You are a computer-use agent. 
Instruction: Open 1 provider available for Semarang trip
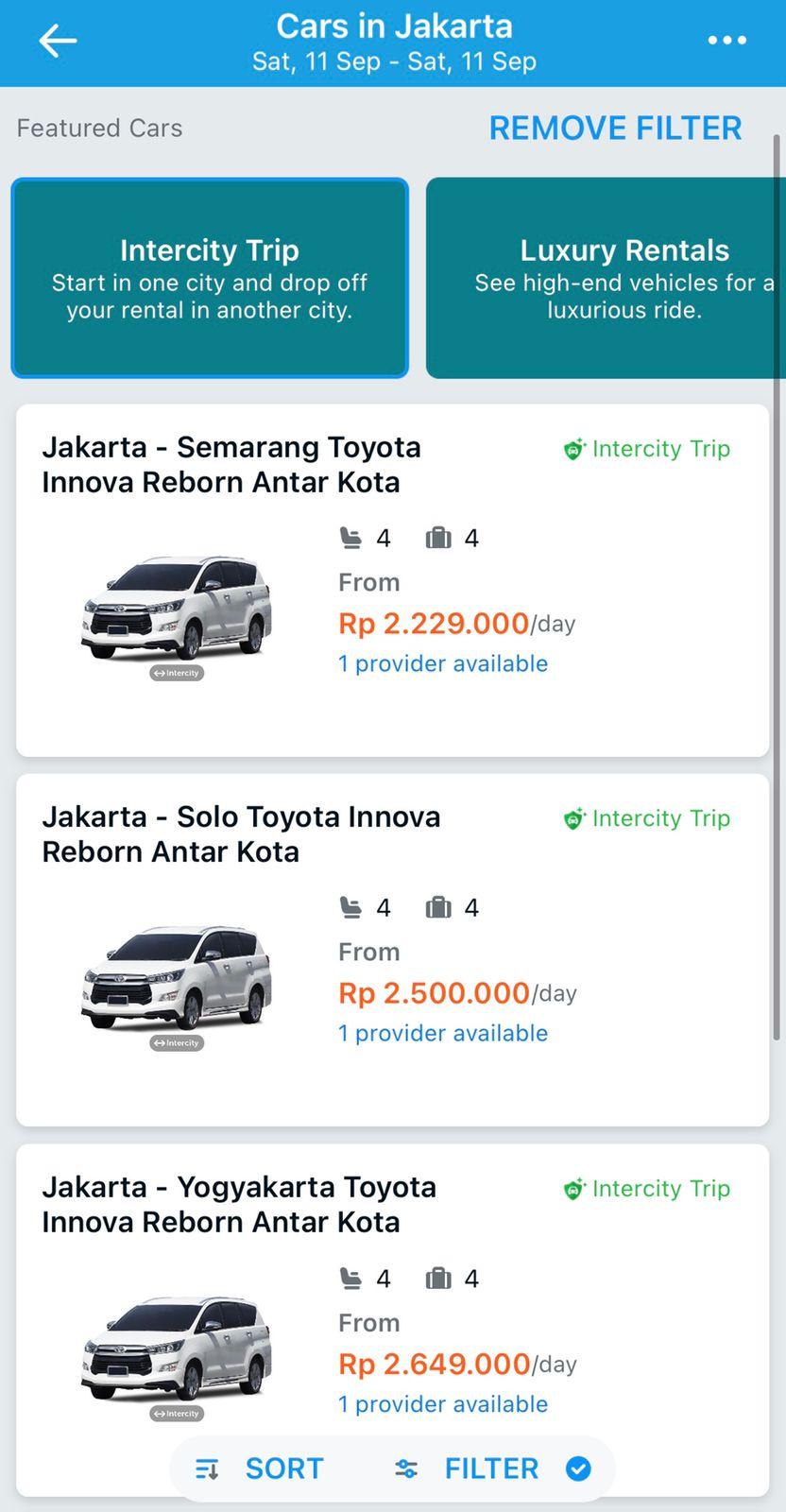pos(443,663)
